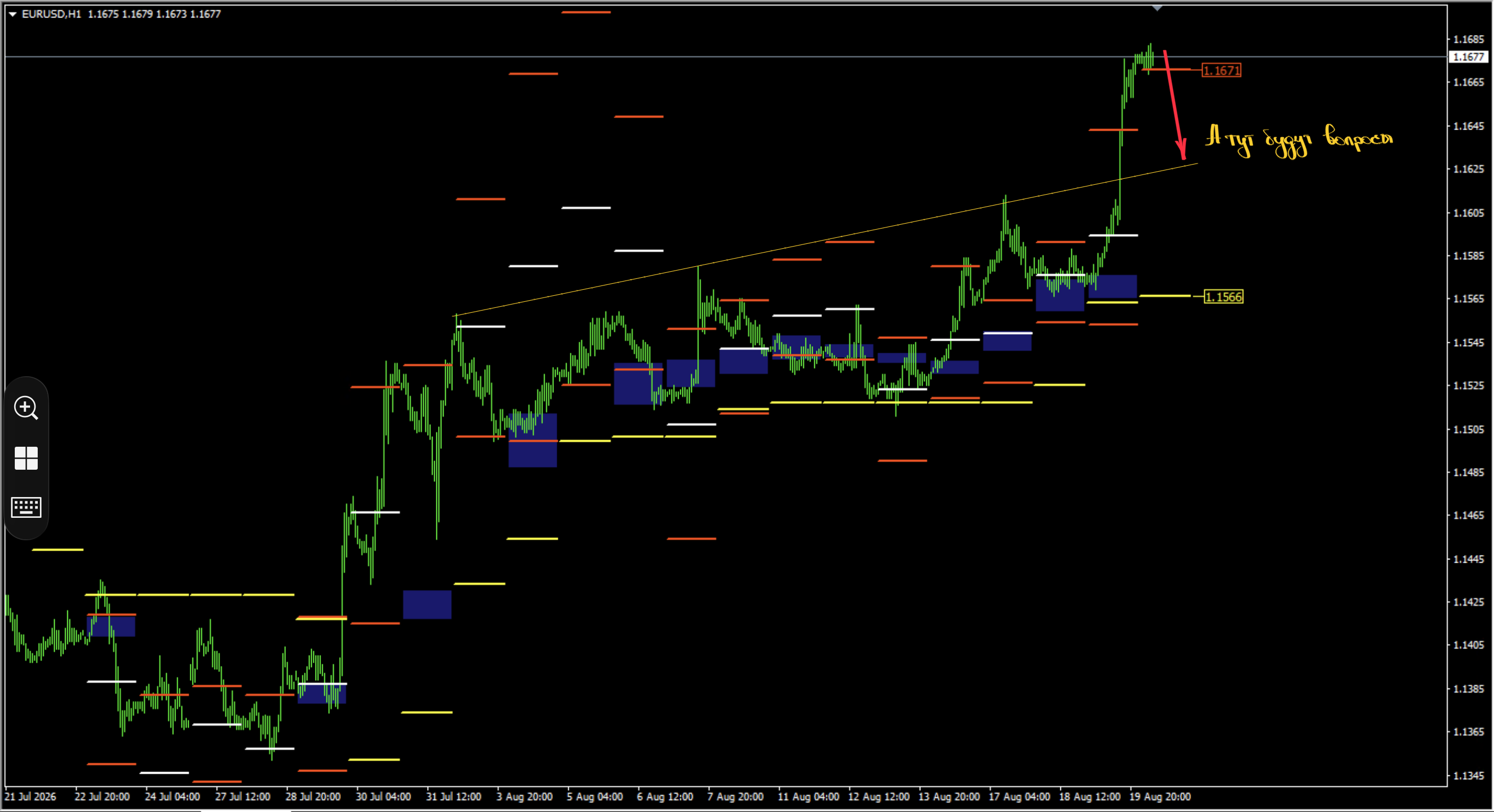Image resolution: width=1494 pixels, height=812 pixels.
Task: Click the chart shift marker triangle at top
Action: coord(1157,8)
